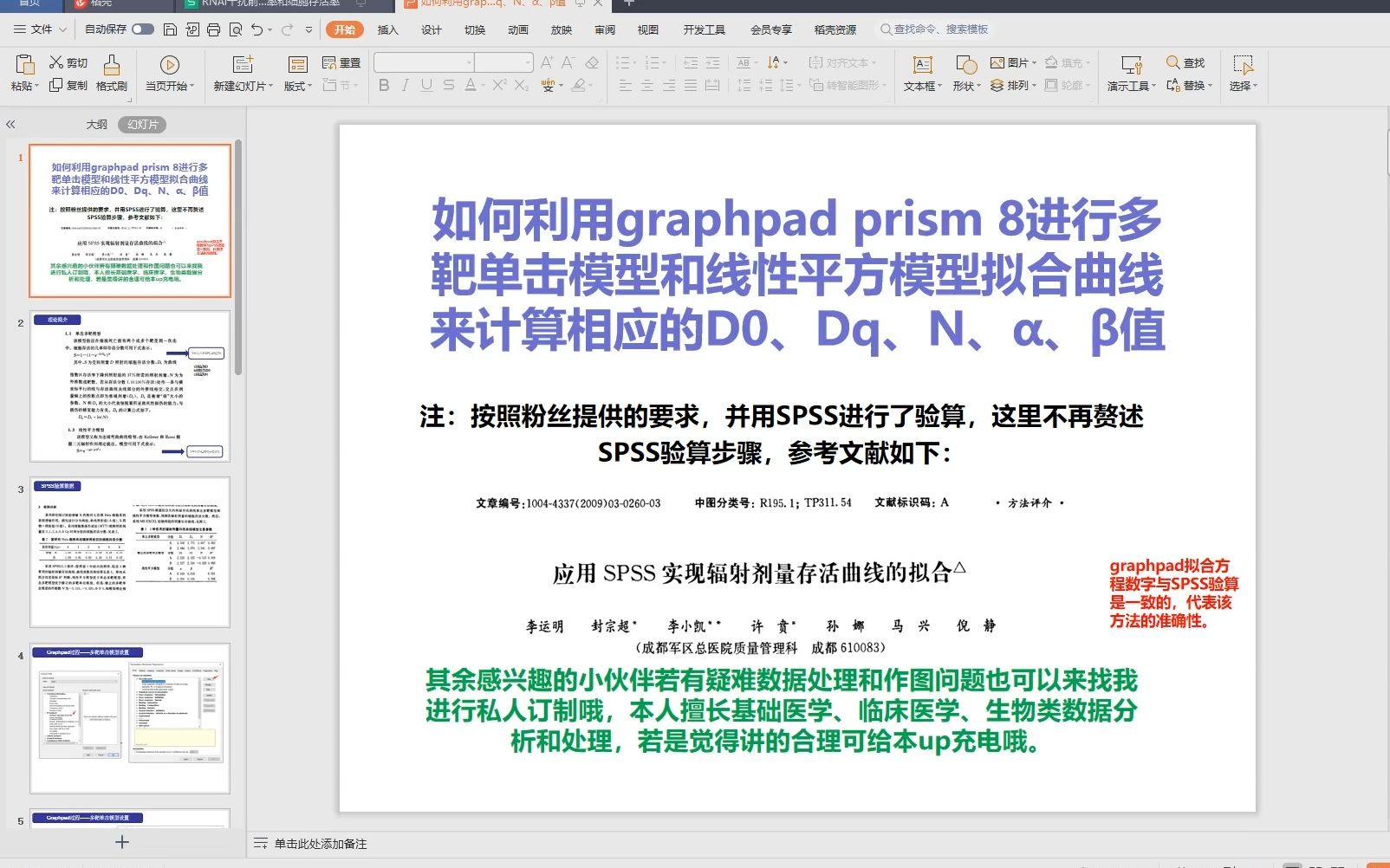Click the Select (选择) cursor icon

[x=1243, y=64]
